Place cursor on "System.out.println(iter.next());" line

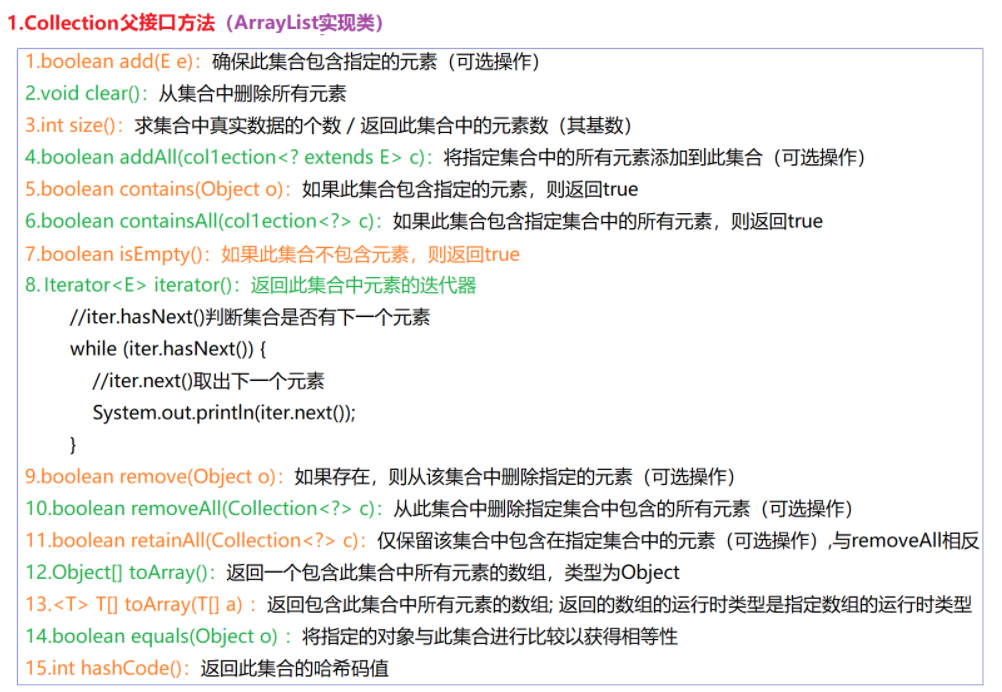[224, 412]
